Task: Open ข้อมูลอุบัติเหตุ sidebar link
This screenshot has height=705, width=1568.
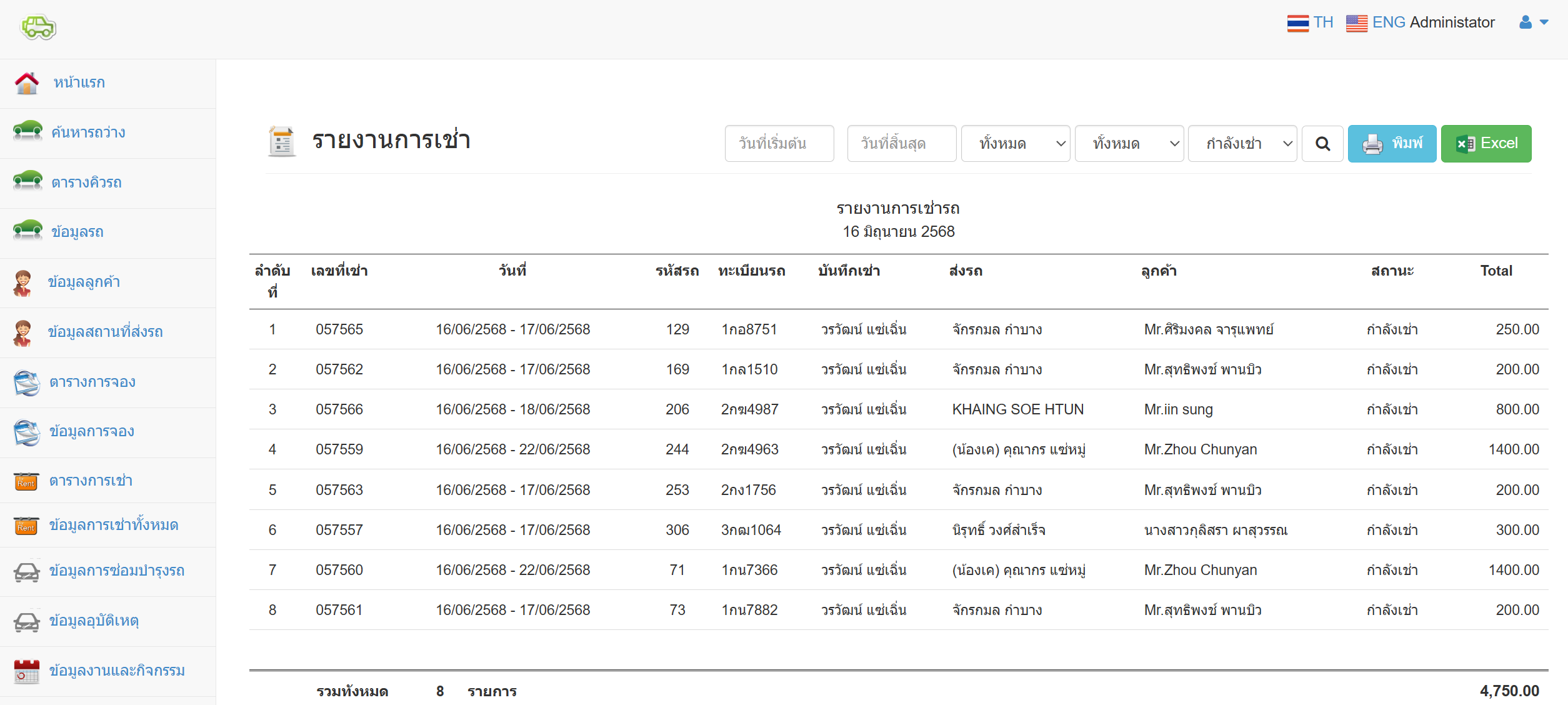Action: tap(94, 621)
